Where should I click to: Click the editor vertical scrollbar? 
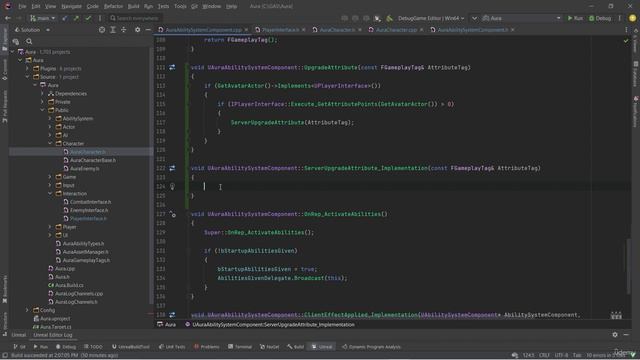629,266
